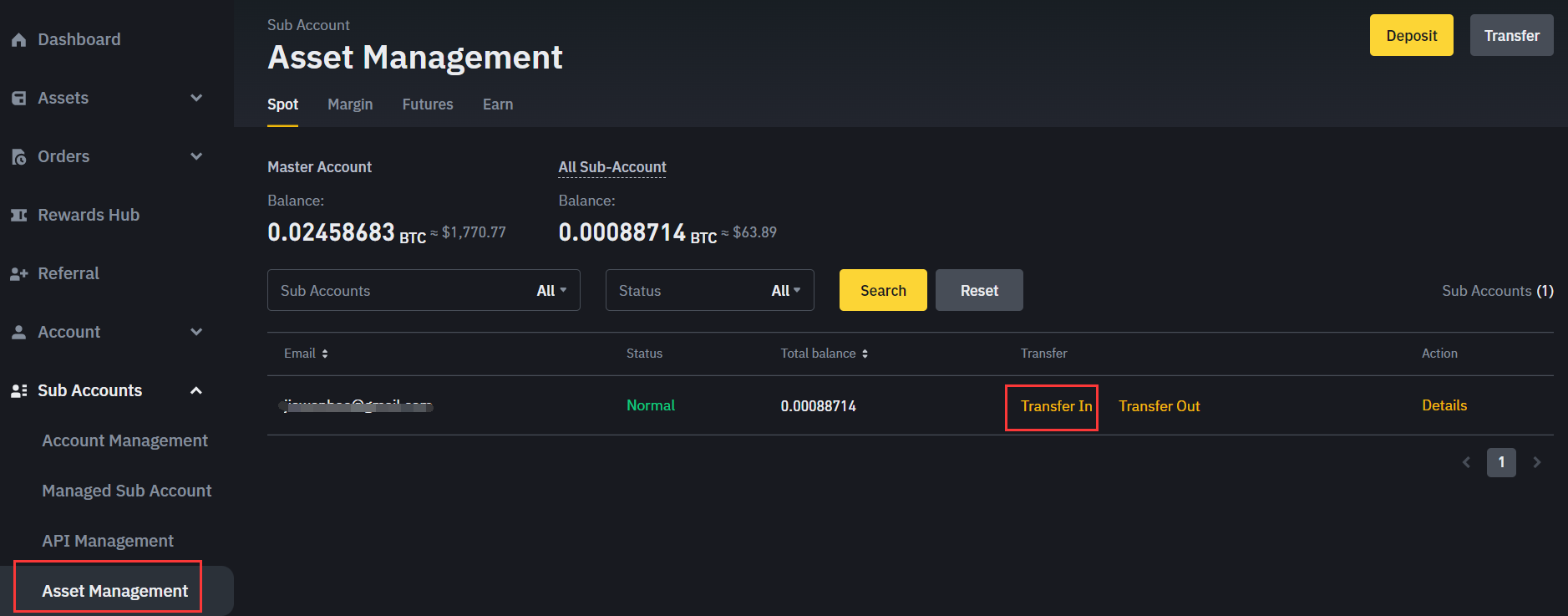Expand the Account sidebar menu

click(196, 332)
